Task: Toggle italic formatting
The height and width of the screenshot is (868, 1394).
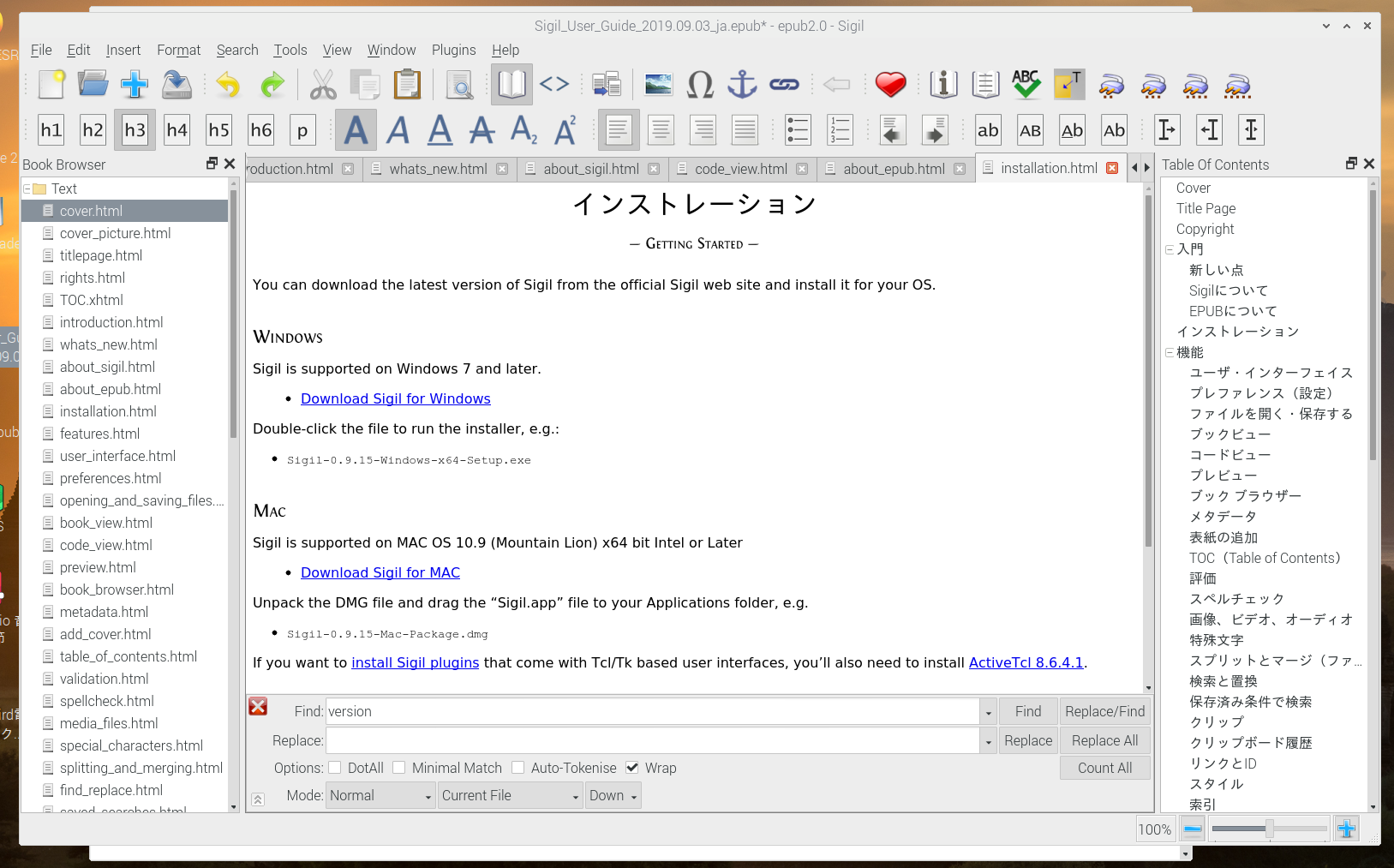Action: [x=398, y=130]
